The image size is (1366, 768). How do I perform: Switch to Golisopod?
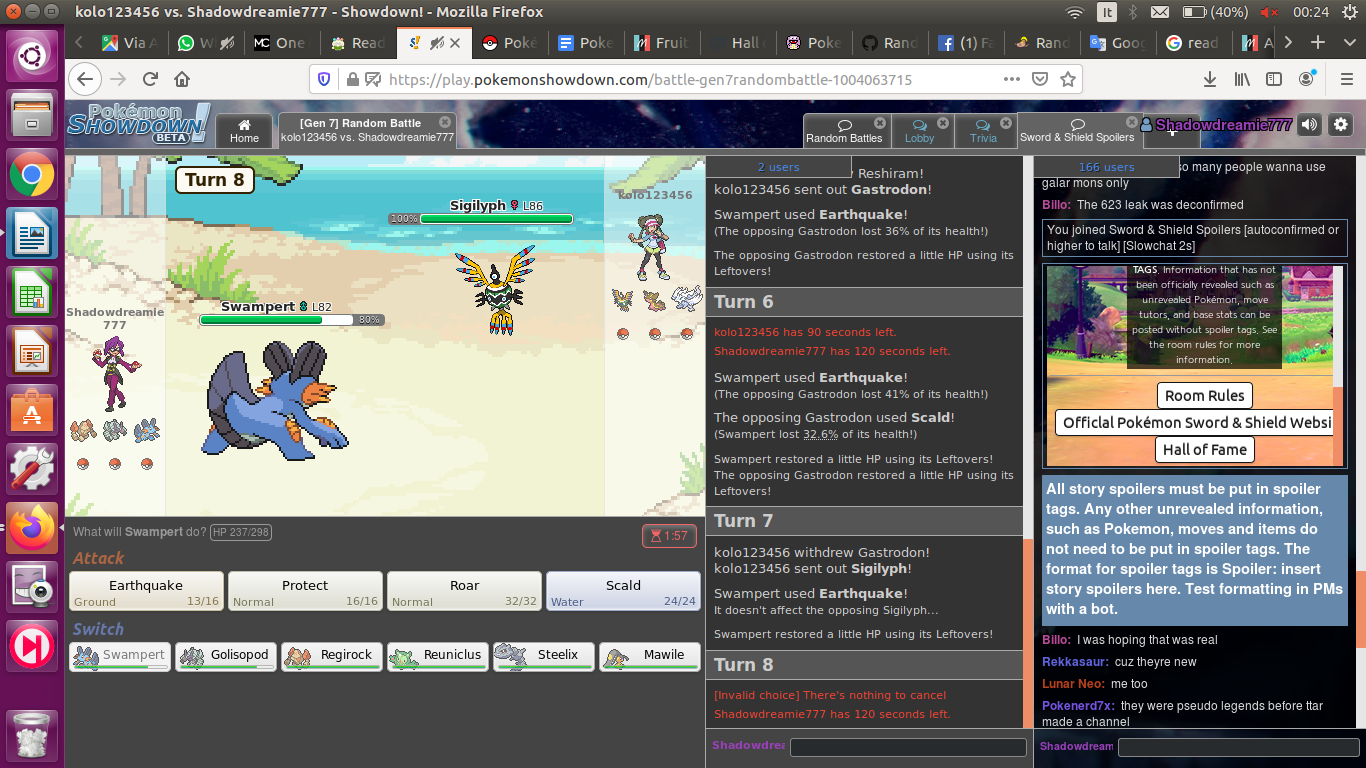pos(226,656)
